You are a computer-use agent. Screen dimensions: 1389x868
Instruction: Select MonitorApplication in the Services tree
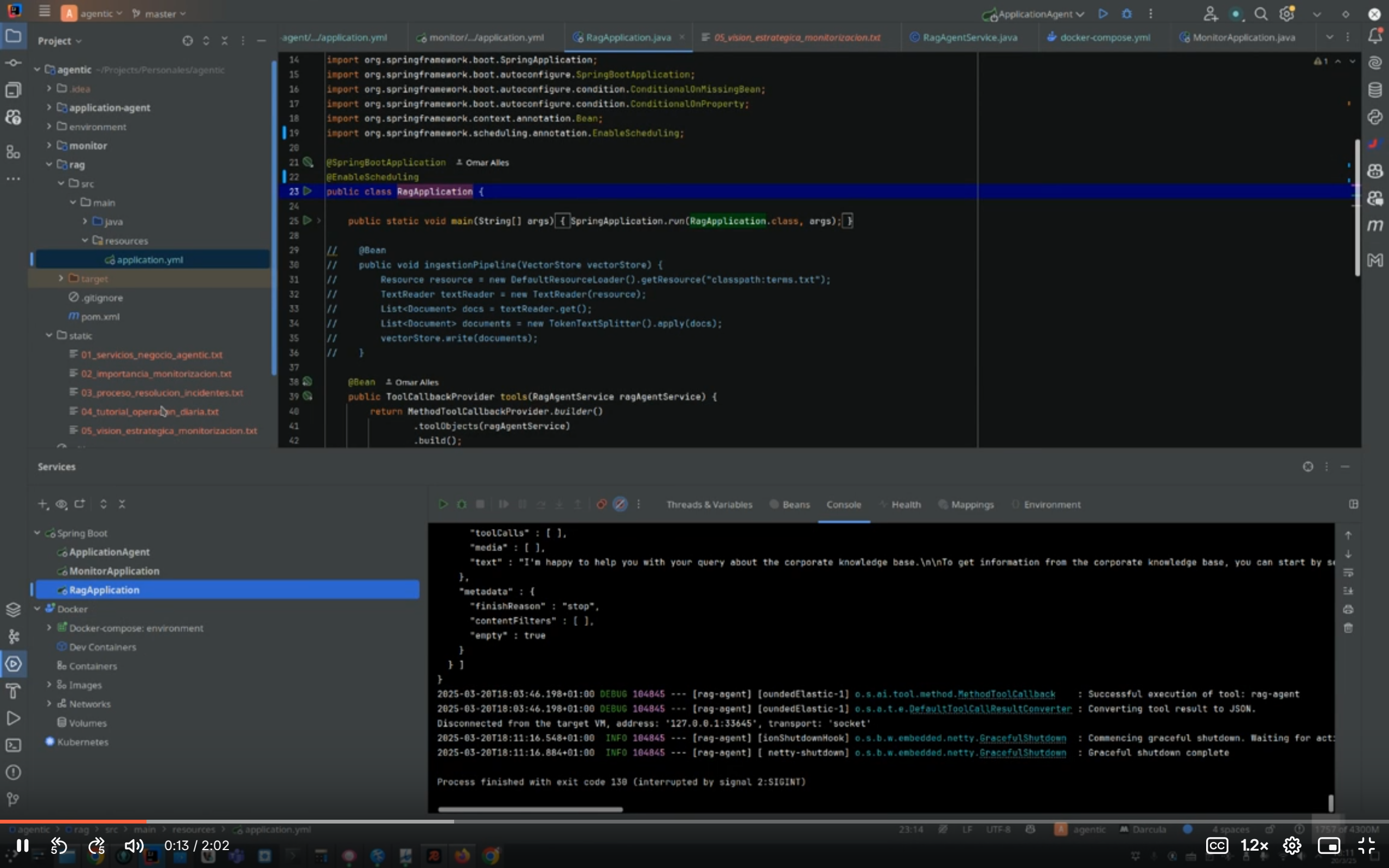(114, 571)
